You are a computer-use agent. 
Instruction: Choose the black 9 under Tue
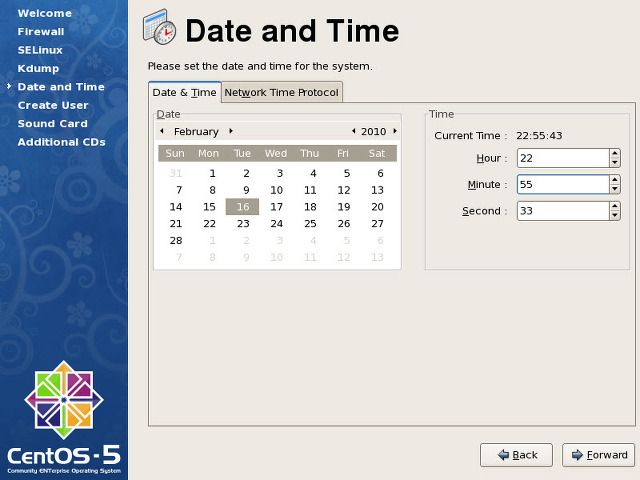(x=246, y=190)
